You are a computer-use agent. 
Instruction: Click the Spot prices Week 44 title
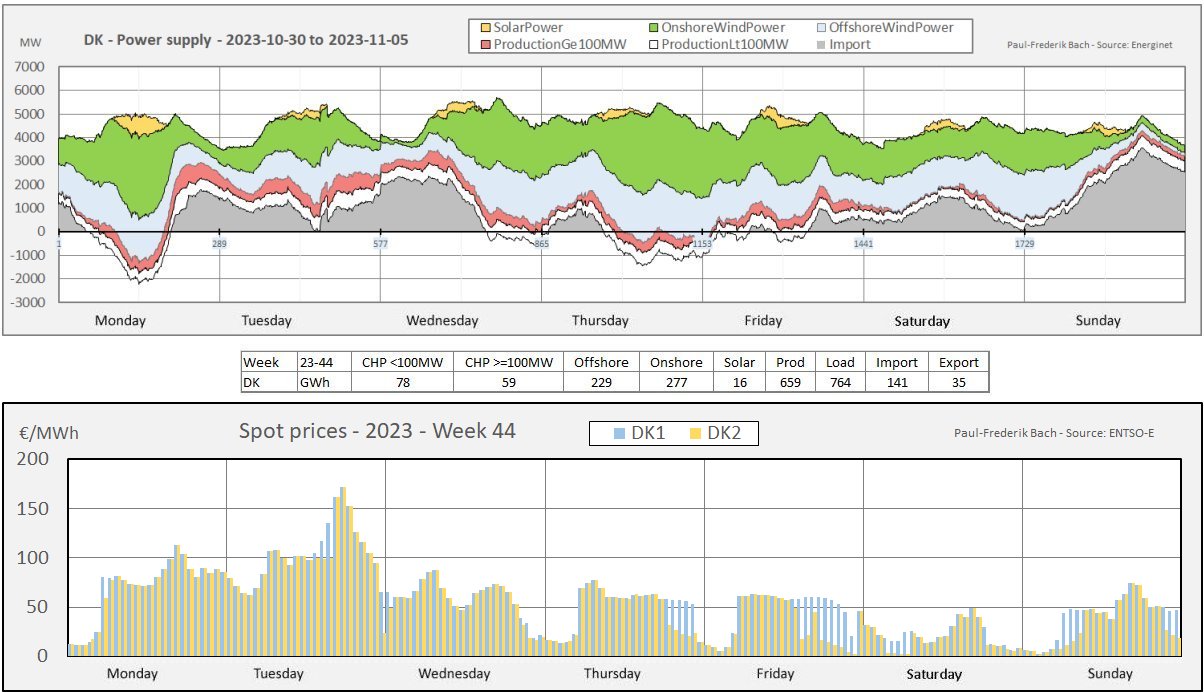click(x=377, y=431)
